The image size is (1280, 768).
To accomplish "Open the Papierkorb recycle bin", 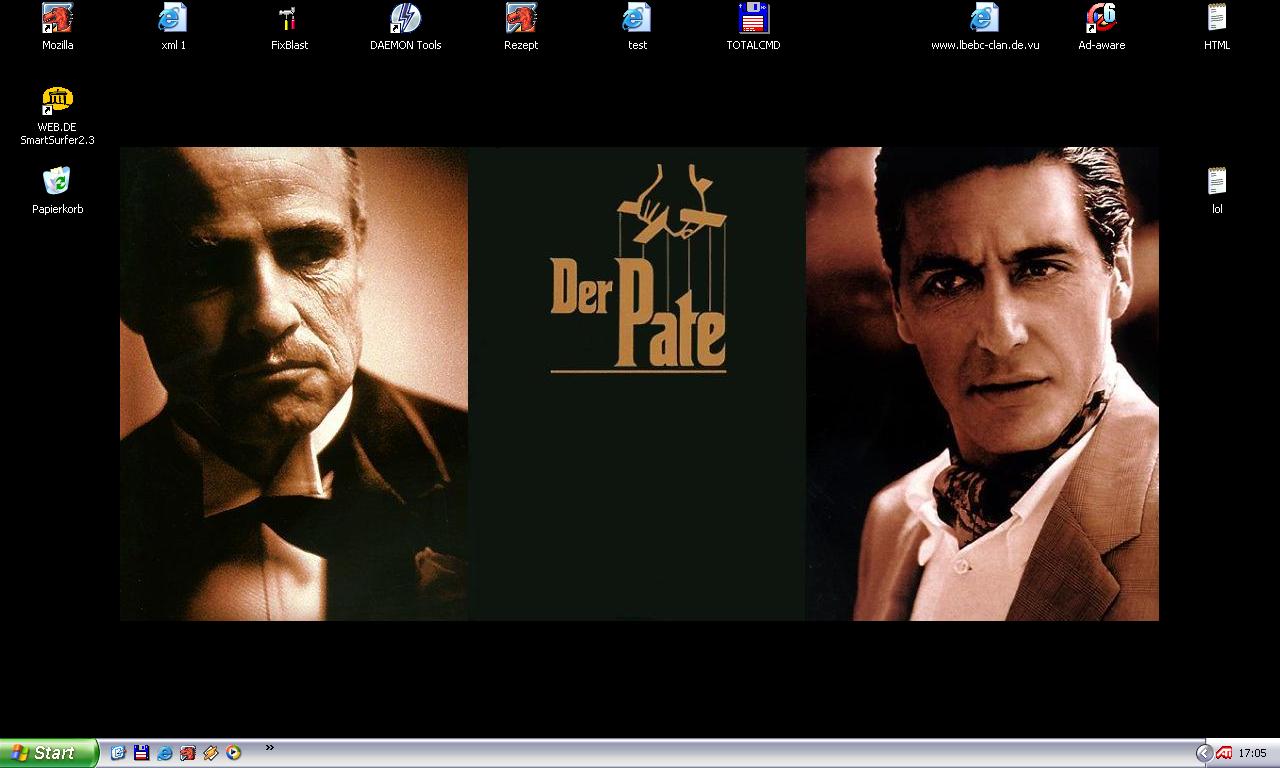I will coord(58,182).
